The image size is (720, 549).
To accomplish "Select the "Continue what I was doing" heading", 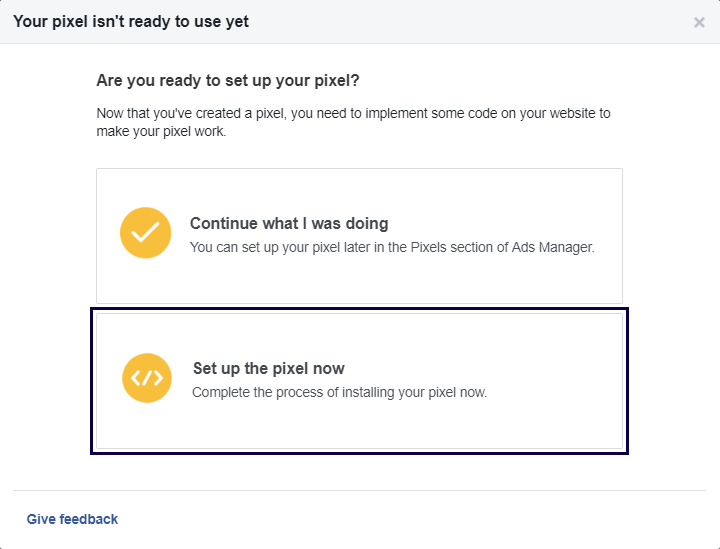I will click(289, 224).
